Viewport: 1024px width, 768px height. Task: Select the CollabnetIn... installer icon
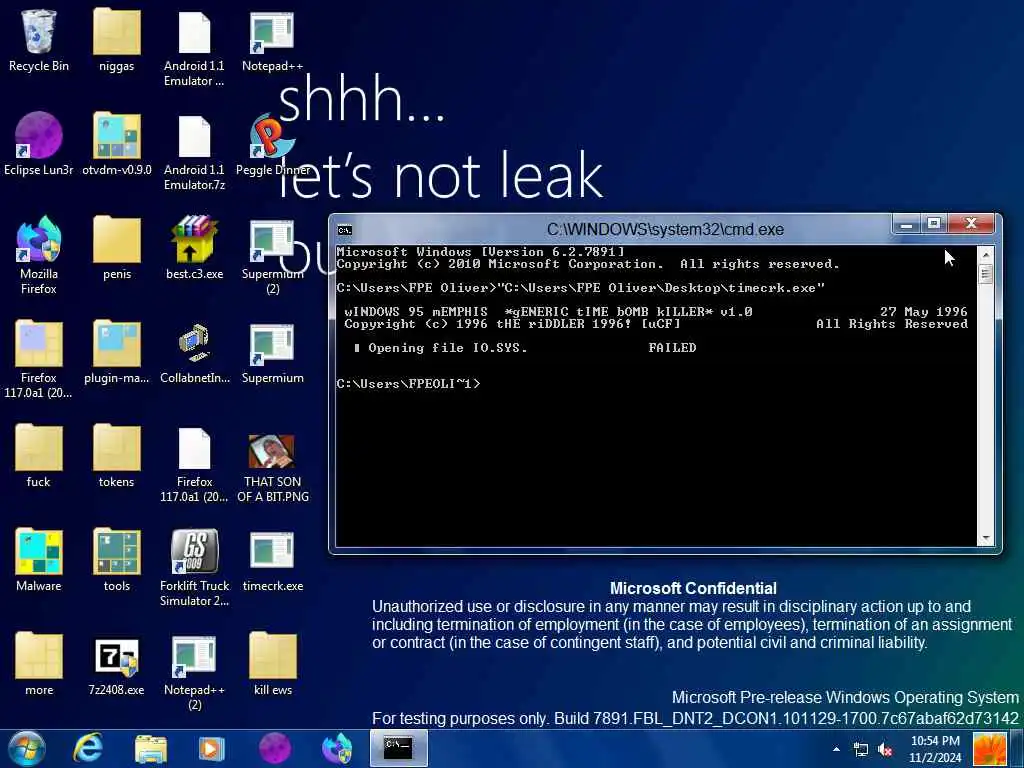click(194, 352)
